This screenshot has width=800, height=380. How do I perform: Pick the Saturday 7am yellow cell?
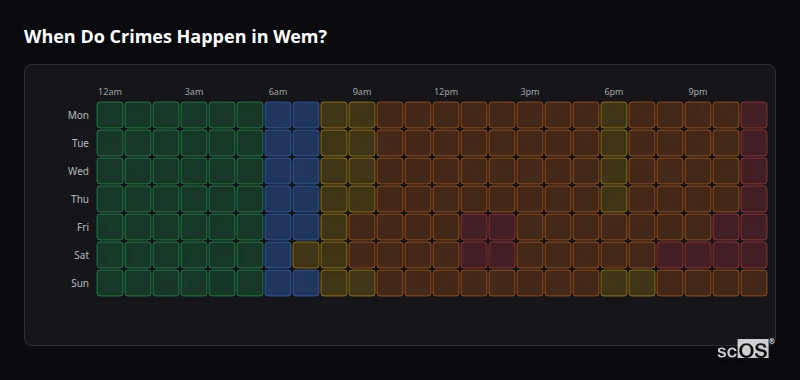[x=306, y=255]
